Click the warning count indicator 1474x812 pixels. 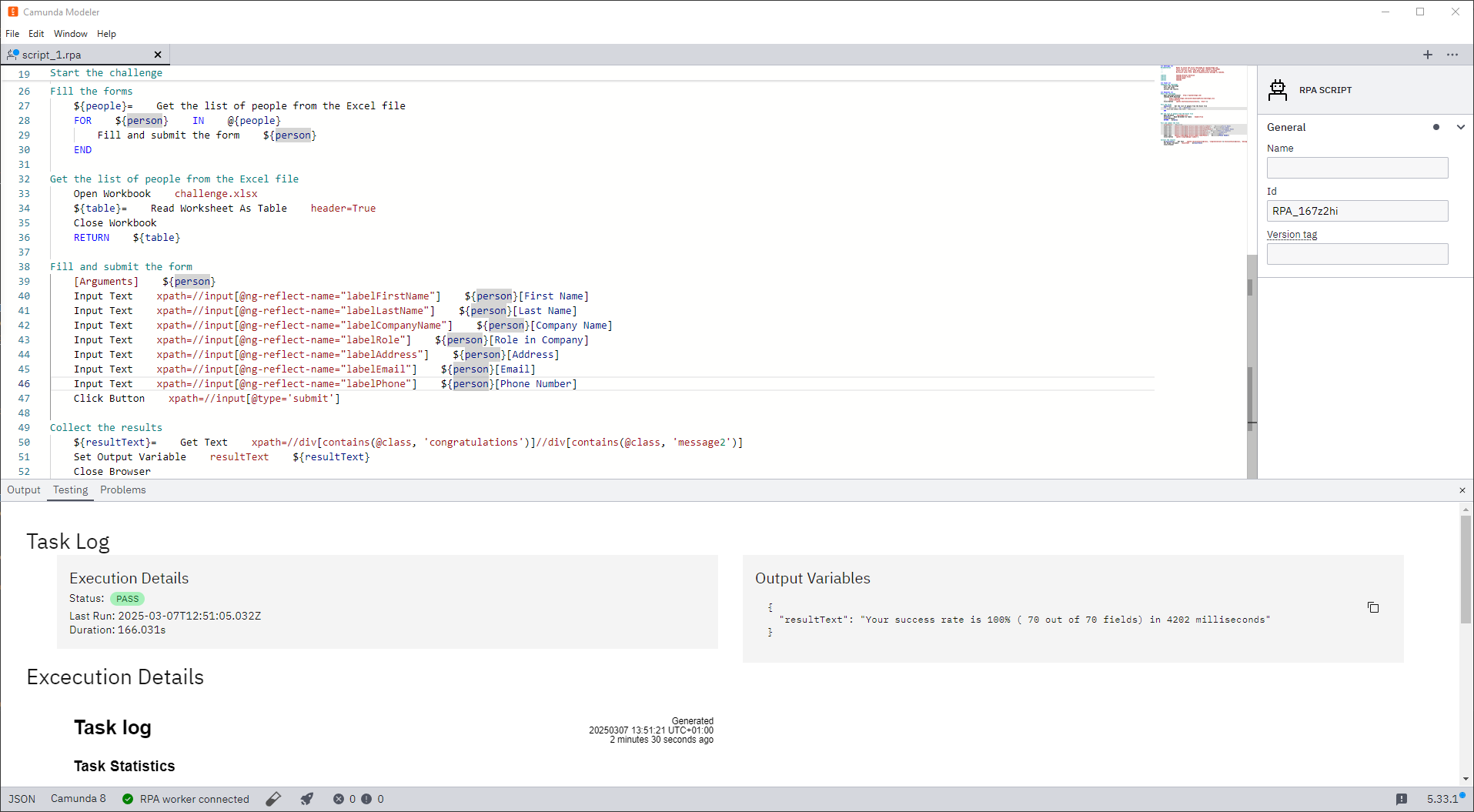pos(372,799)
